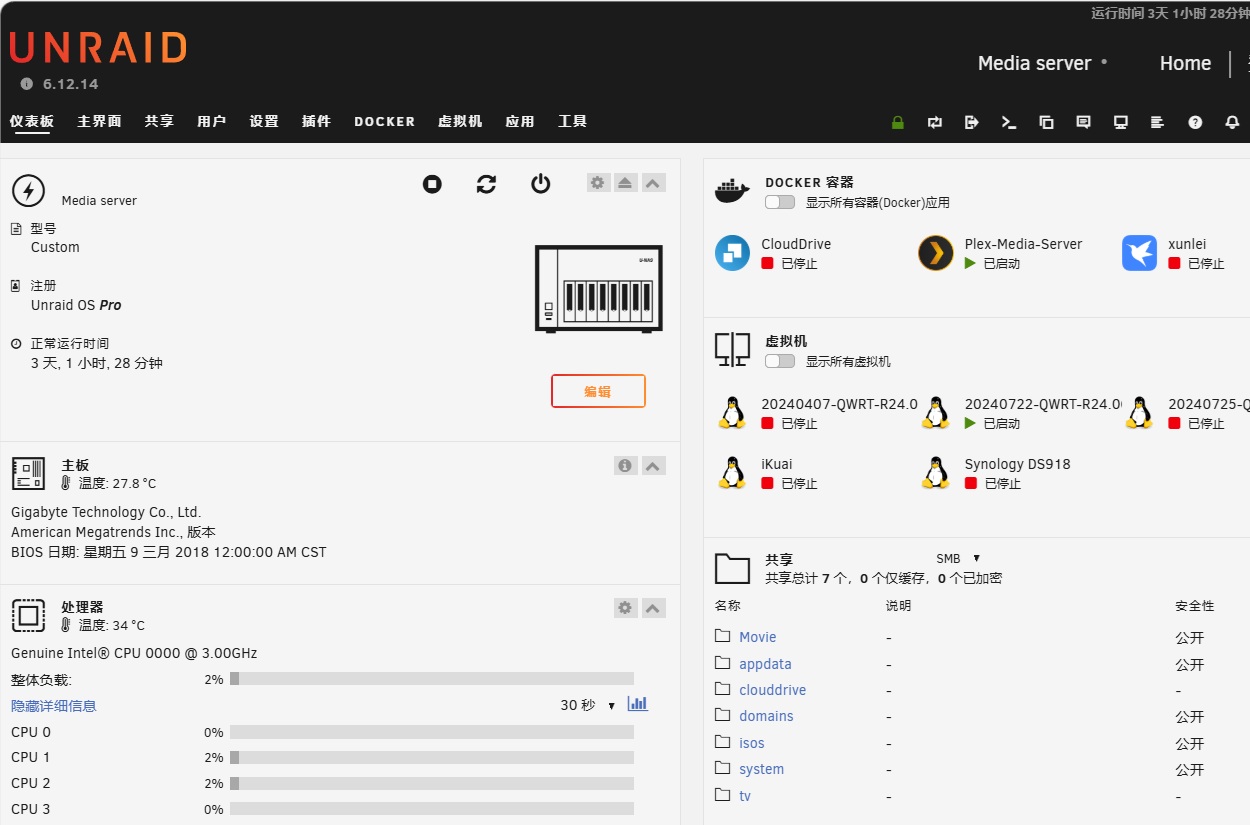Image resolution: width=1250 pixels, height=825 pixels.
Task: Collapse the Media server panel
Action: (x=653, y=183)
